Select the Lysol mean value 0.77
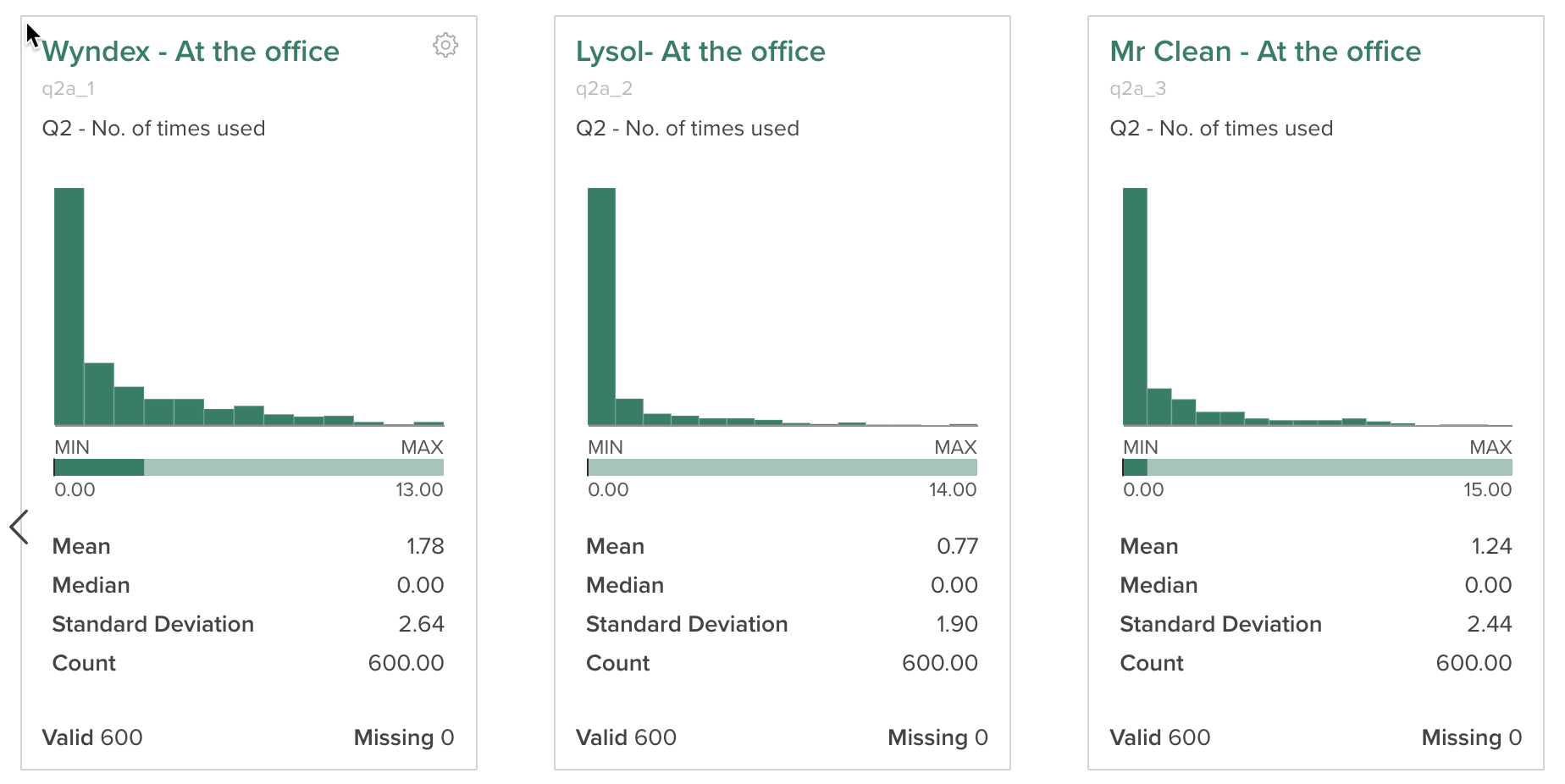The height and width of the screenshot is (784, 1565). click(x=958, y=546)
